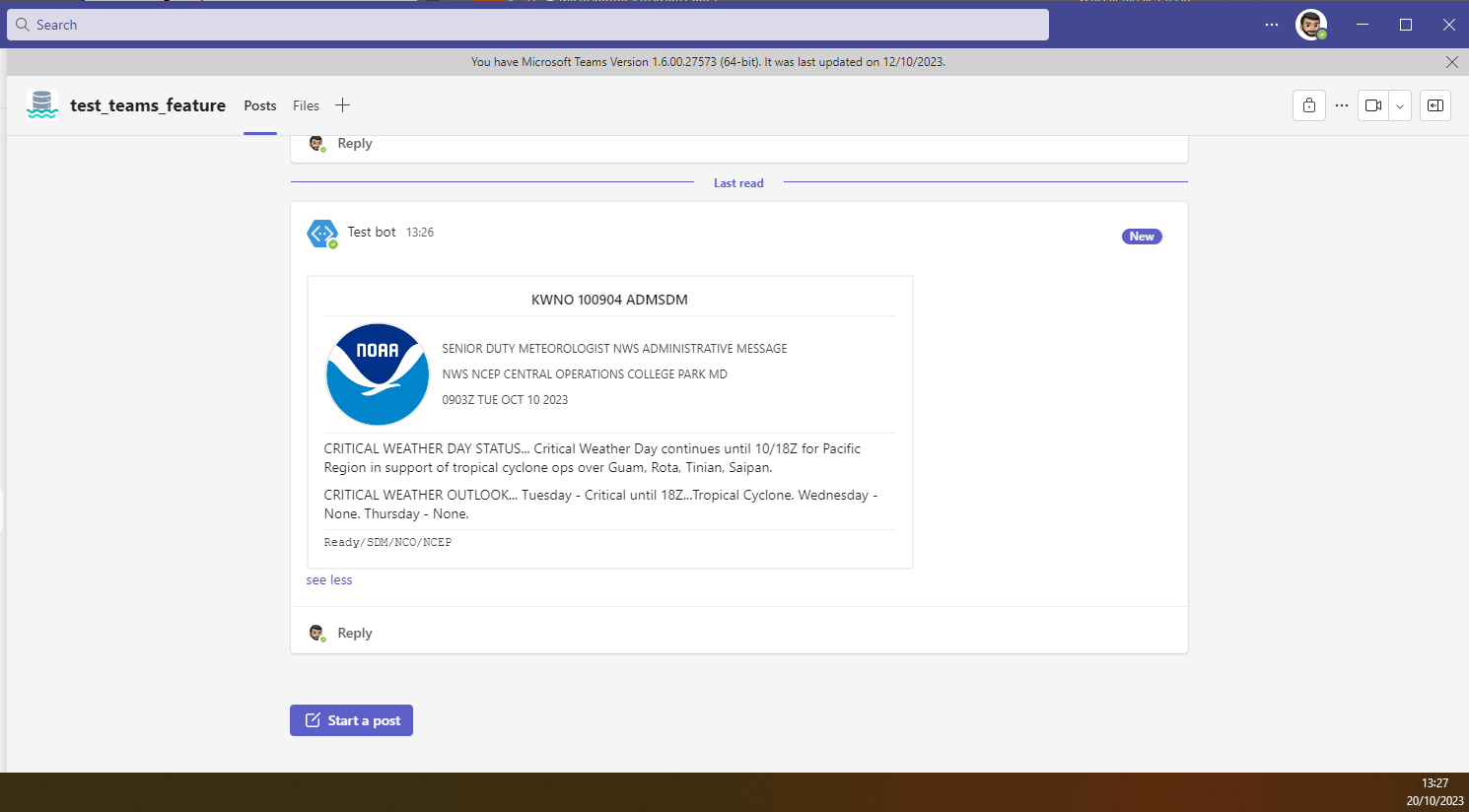Click the Test bot avatar

pyautogui.click(x=322, y=234)
